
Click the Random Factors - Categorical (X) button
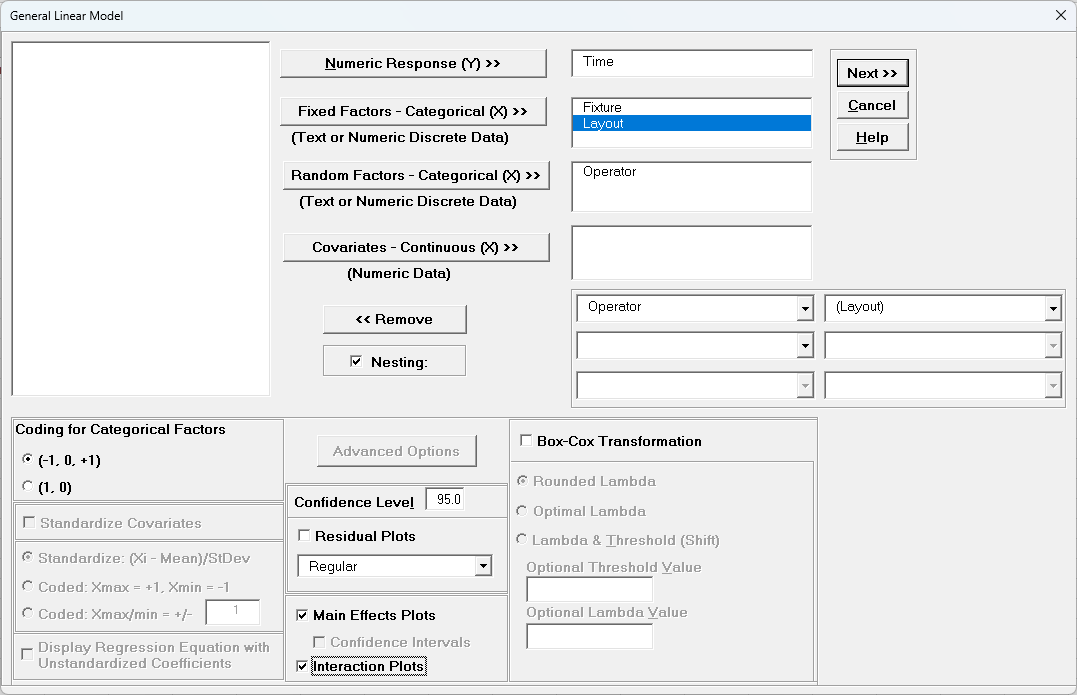(416, 174)
